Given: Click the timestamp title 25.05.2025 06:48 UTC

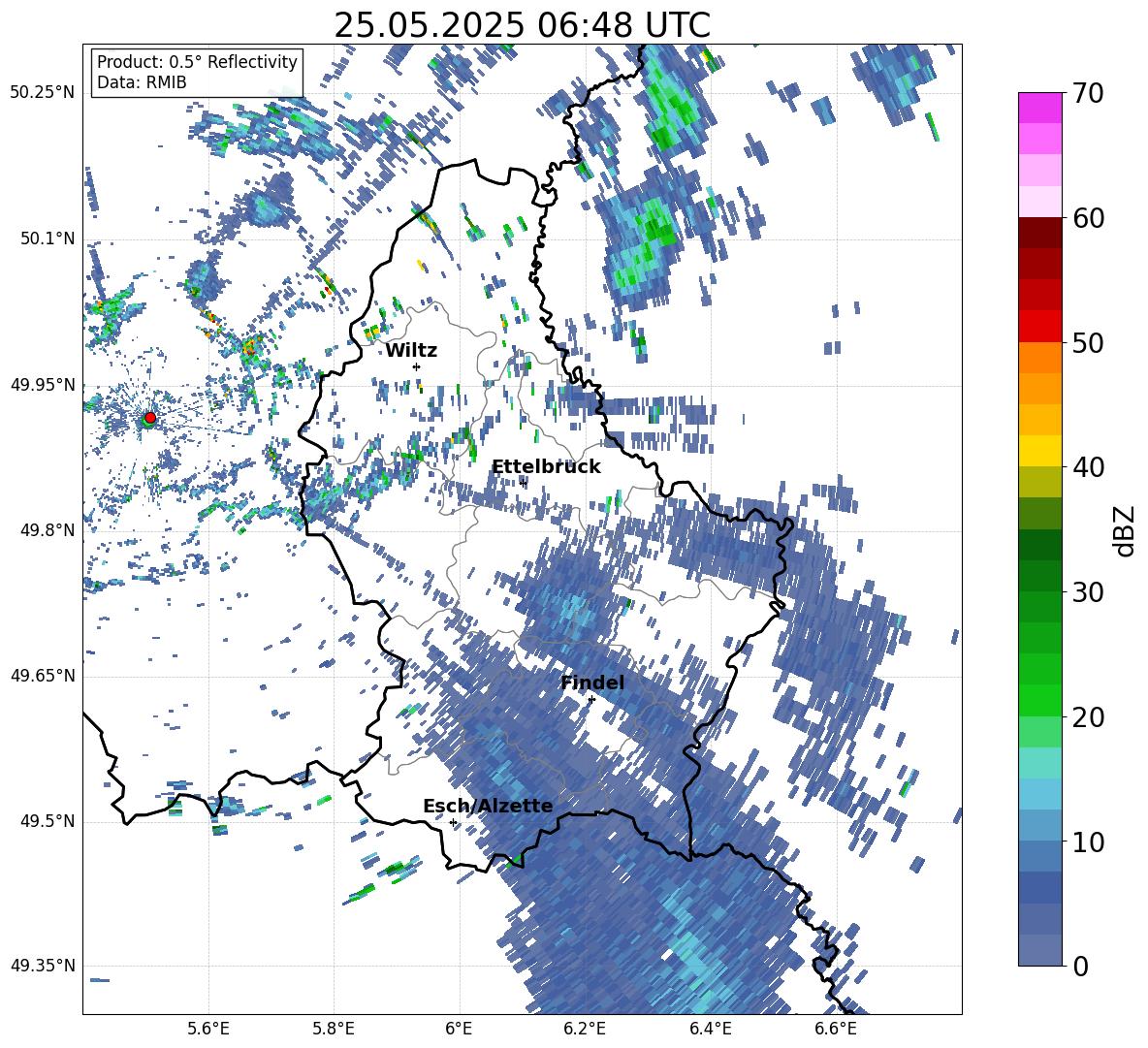Looking at the screenshot, I should (x=522, y=25).
